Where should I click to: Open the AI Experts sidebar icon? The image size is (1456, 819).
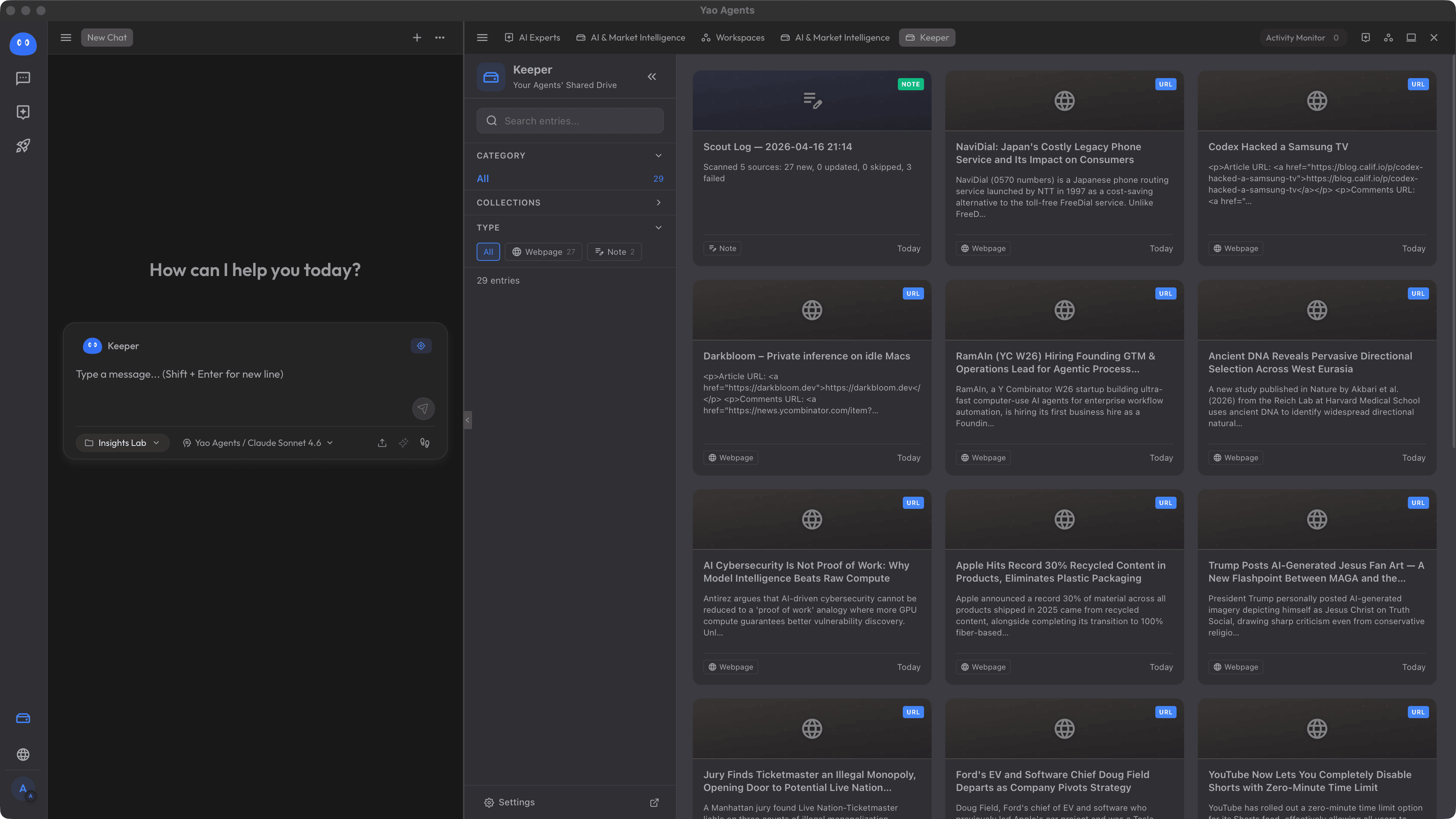(23, 112)
